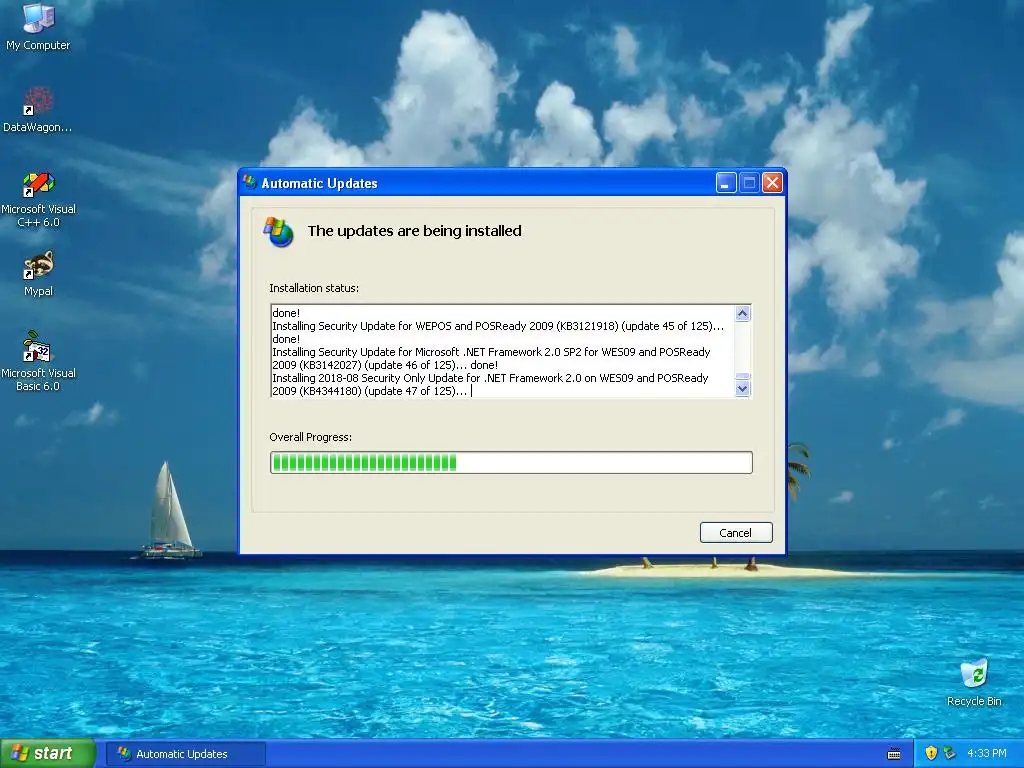Click the Overall Progress bar
Viewport: 1024px width, 768px height.
point(511,462)
